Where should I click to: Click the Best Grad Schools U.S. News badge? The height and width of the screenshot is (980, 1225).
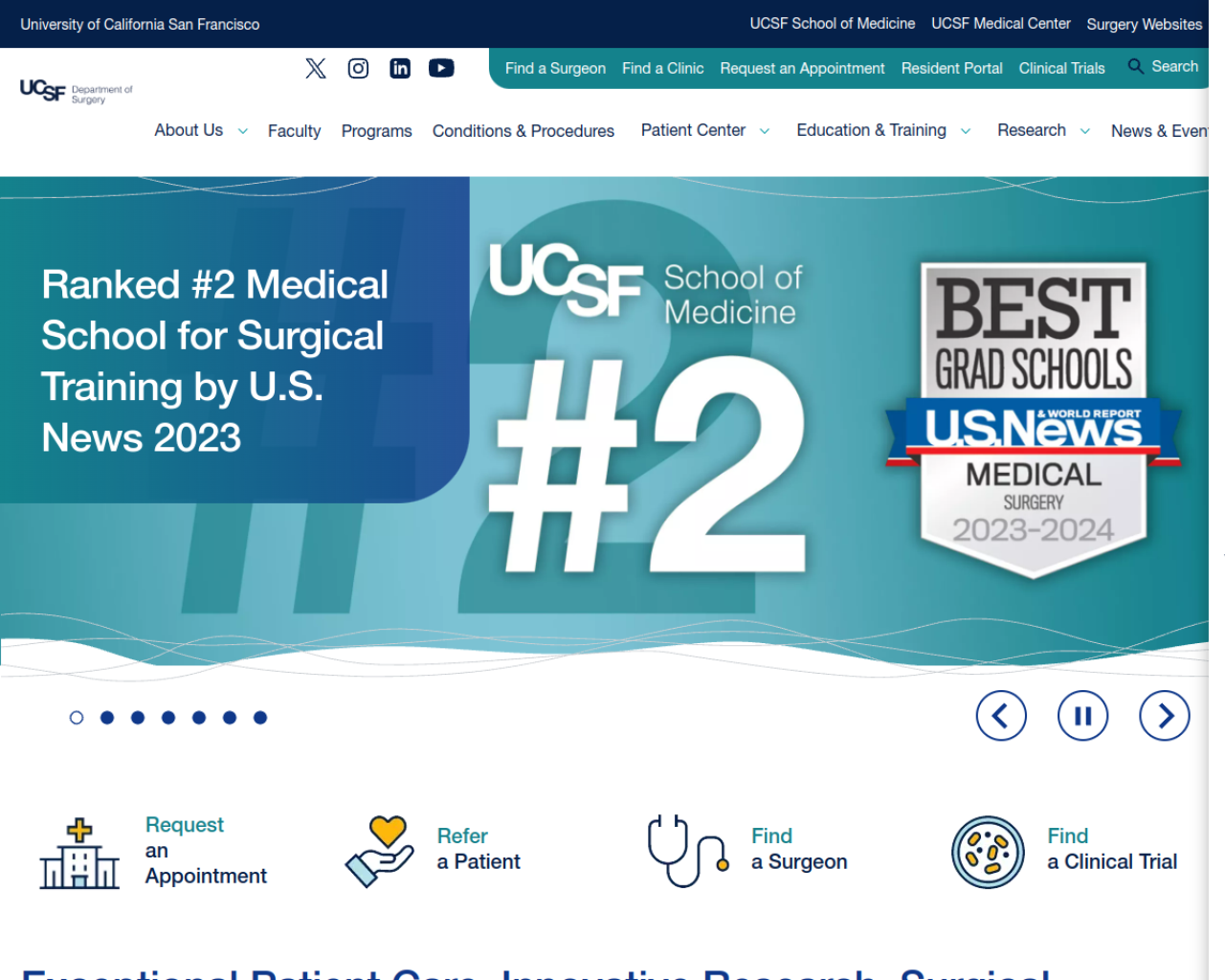[1034, 421]
